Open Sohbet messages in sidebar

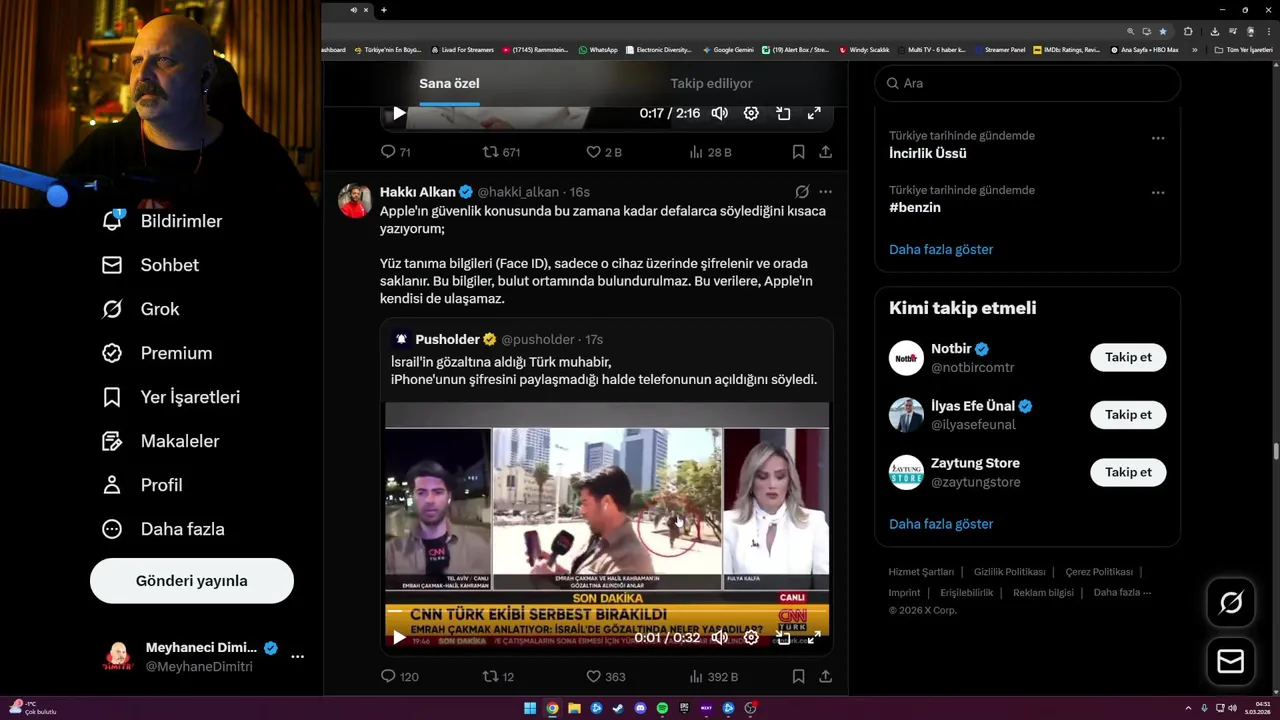150,265
